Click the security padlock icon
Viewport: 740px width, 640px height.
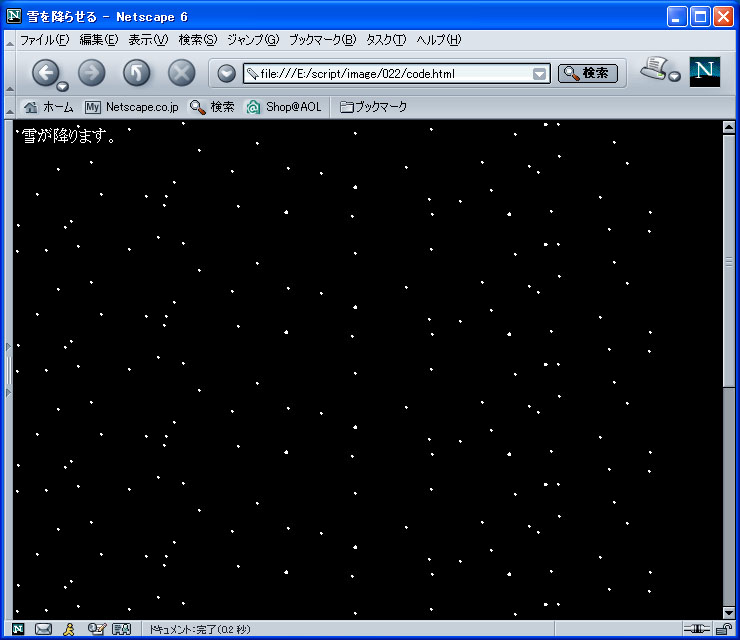coord(724,629)
